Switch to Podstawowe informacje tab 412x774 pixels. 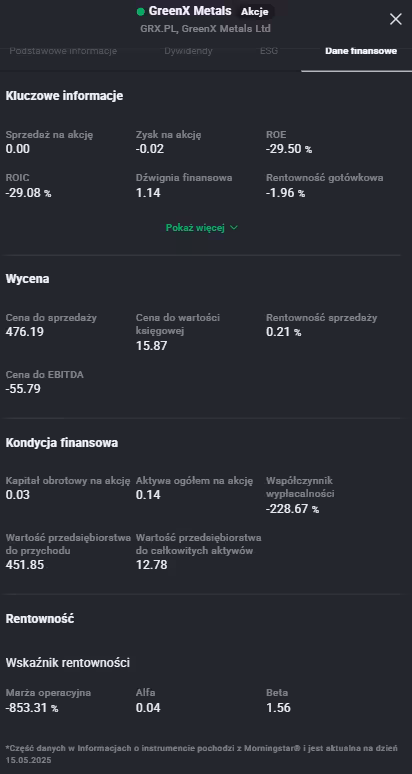(63, 51)
